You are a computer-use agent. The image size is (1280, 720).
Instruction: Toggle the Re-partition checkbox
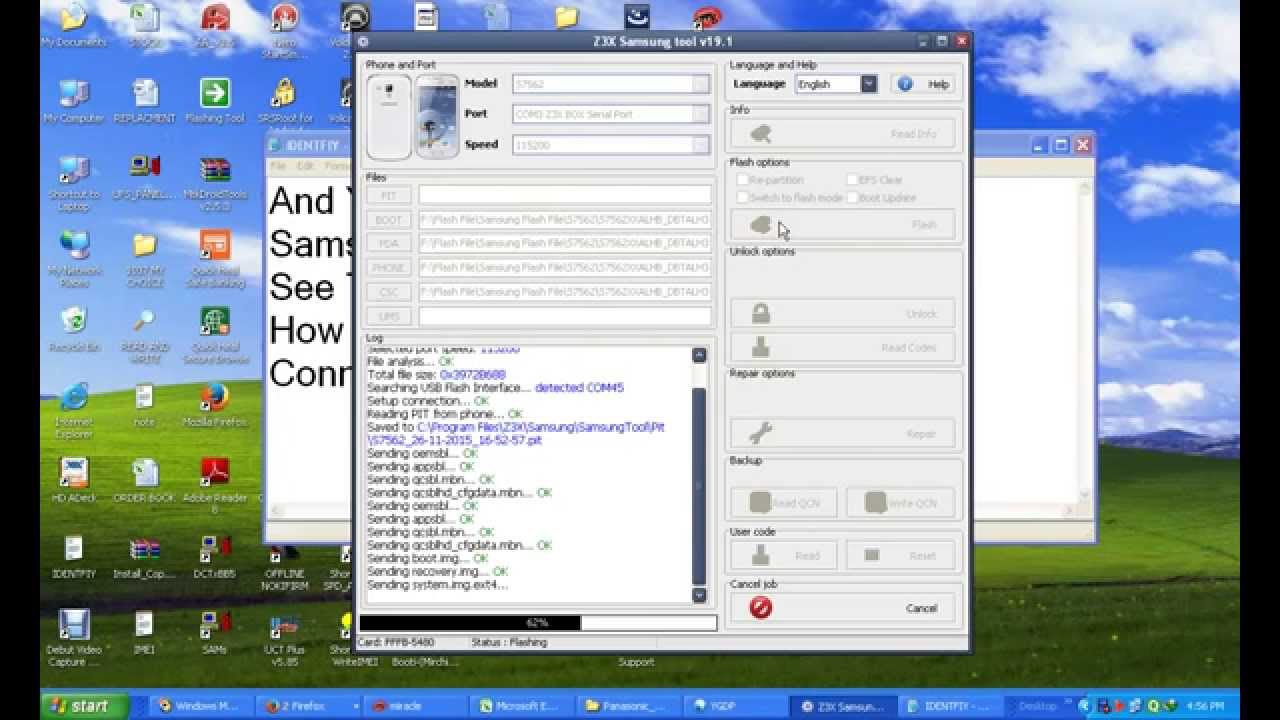tap(743, 180)
